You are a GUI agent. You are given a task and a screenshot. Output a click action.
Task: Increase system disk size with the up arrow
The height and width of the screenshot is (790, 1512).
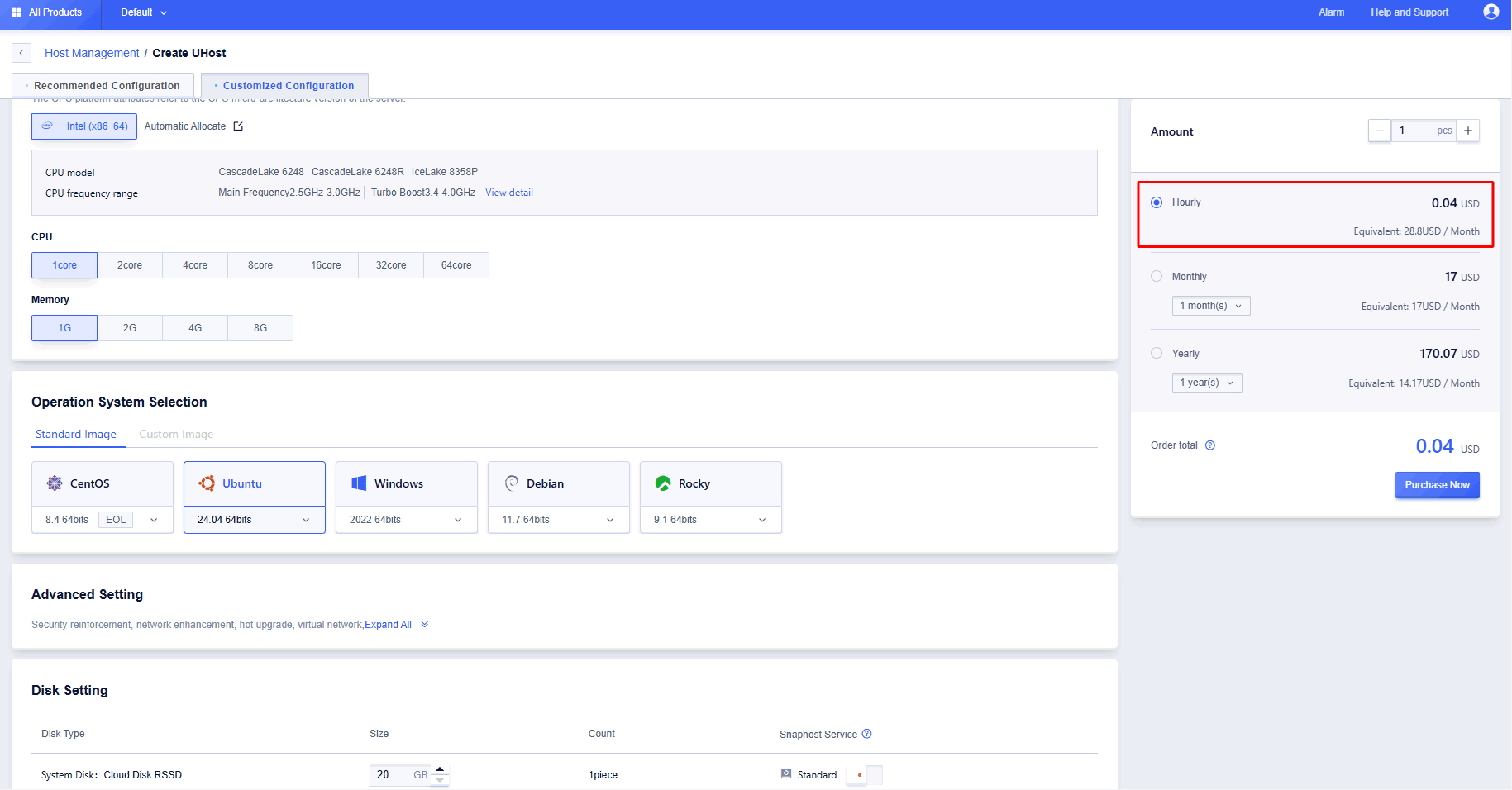click(x=441, y=769)
